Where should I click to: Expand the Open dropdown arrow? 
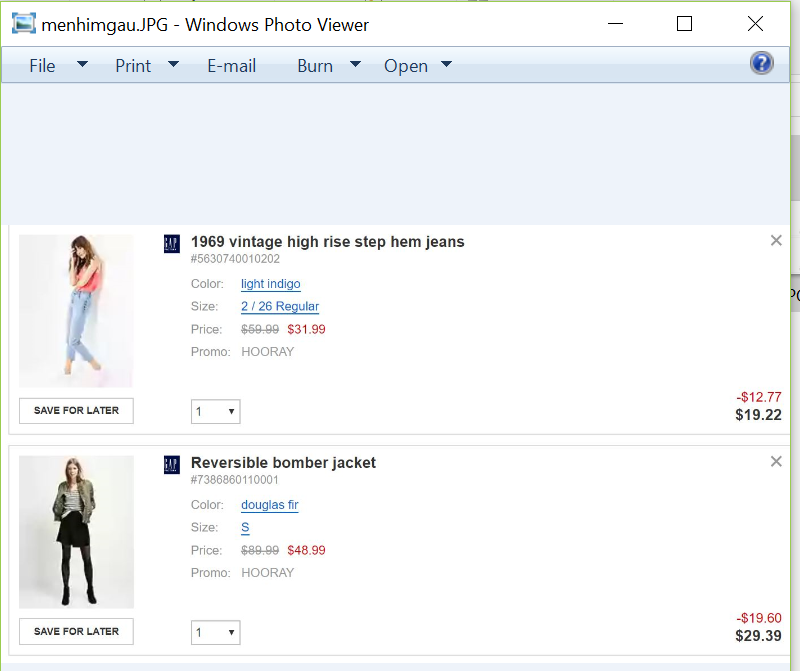tap(446, 64)
